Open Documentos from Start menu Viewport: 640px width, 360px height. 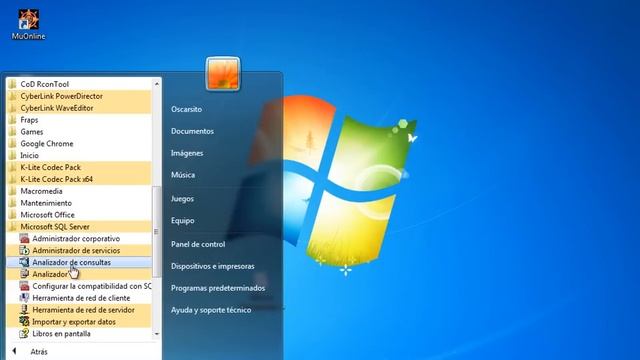[192, 131]
